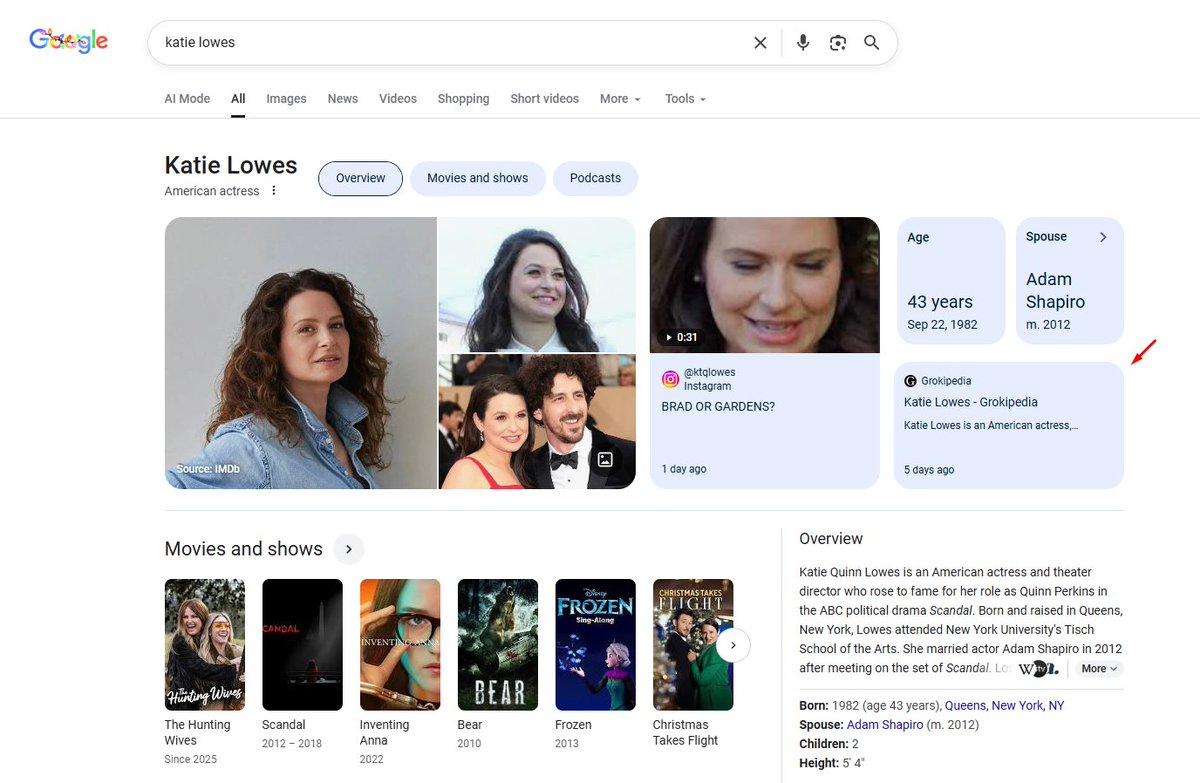Open the Videos tab

coord(398,99)
